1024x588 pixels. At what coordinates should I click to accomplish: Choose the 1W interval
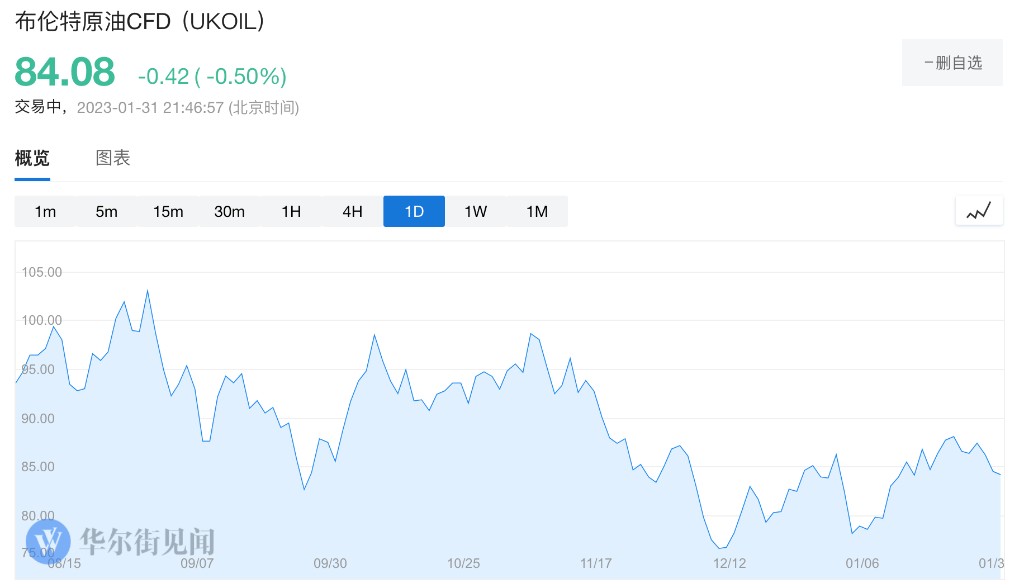475,211
